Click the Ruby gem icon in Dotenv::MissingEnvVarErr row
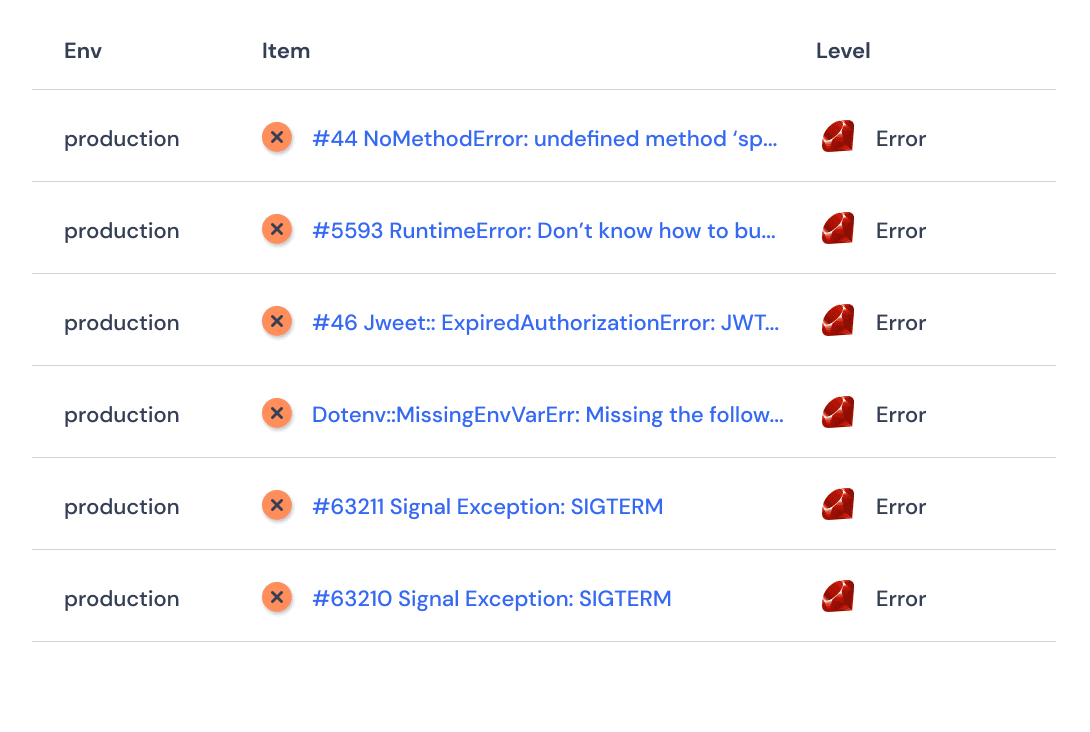 (838, 414)
